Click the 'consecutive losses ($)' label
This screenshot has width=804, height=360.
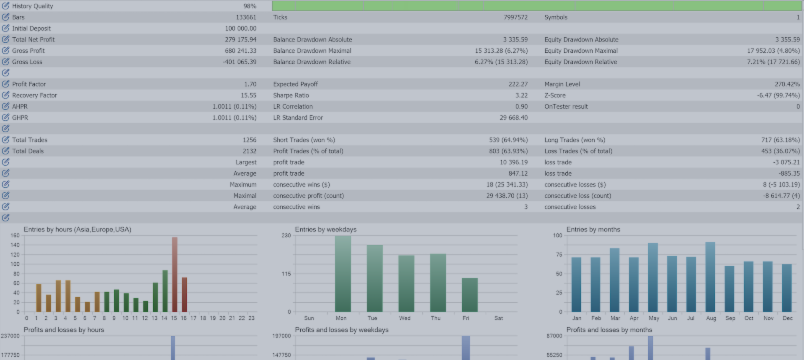click(575, 185)
